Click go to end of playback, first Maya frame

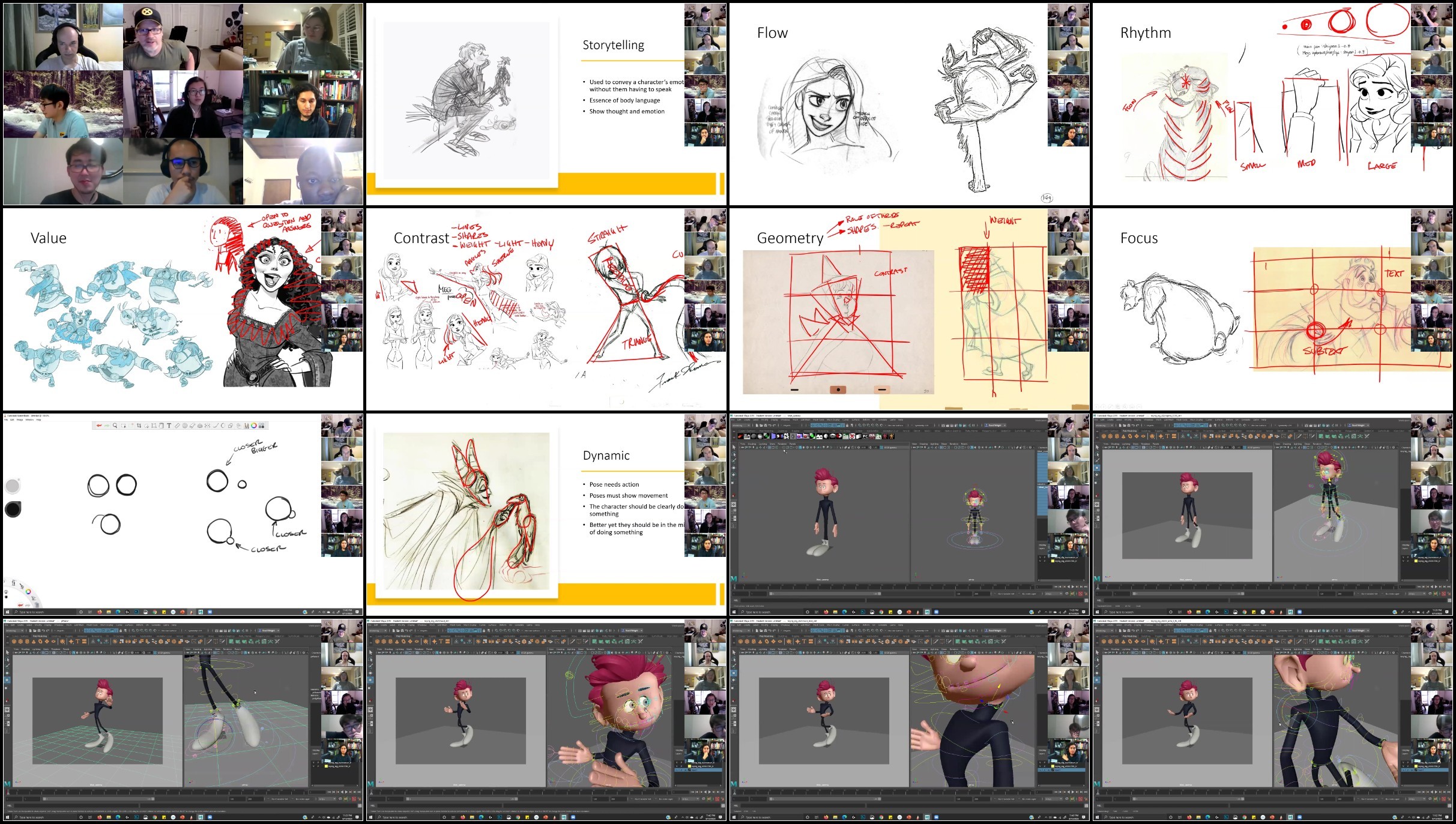tap(1086, 586)
